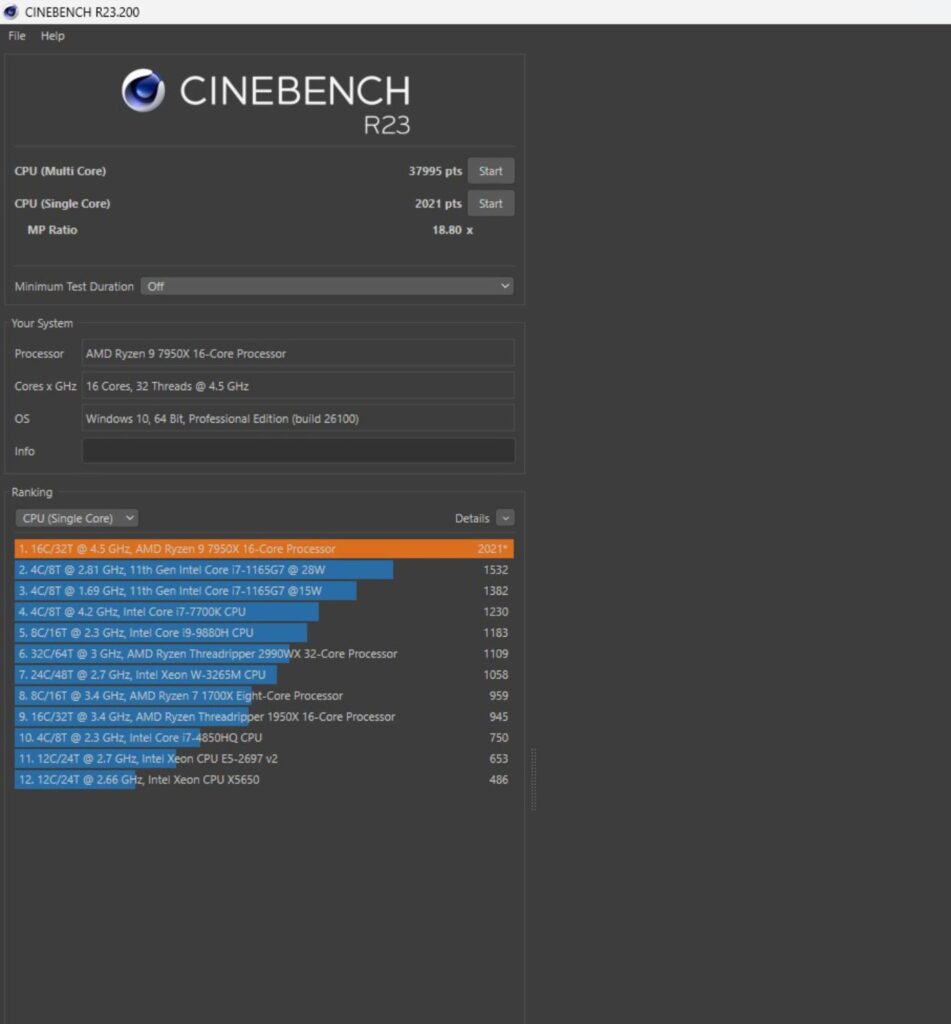Screen dimensions: 951x1024
Task: Click the panel splitter handle dots
Action: pyautogui.click(x=534, y=779)
